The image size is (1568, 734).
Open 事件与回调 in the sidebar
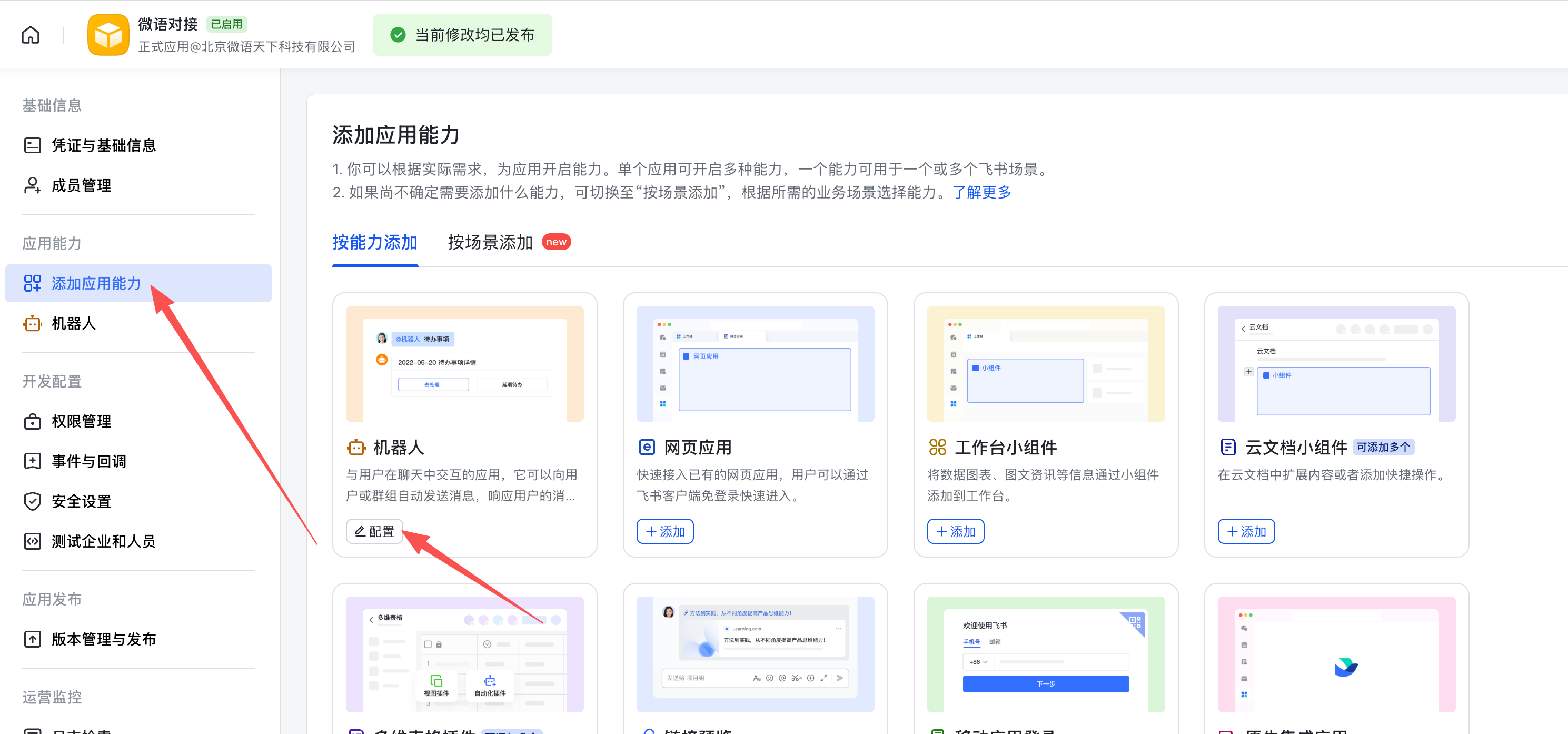(89, 461)
